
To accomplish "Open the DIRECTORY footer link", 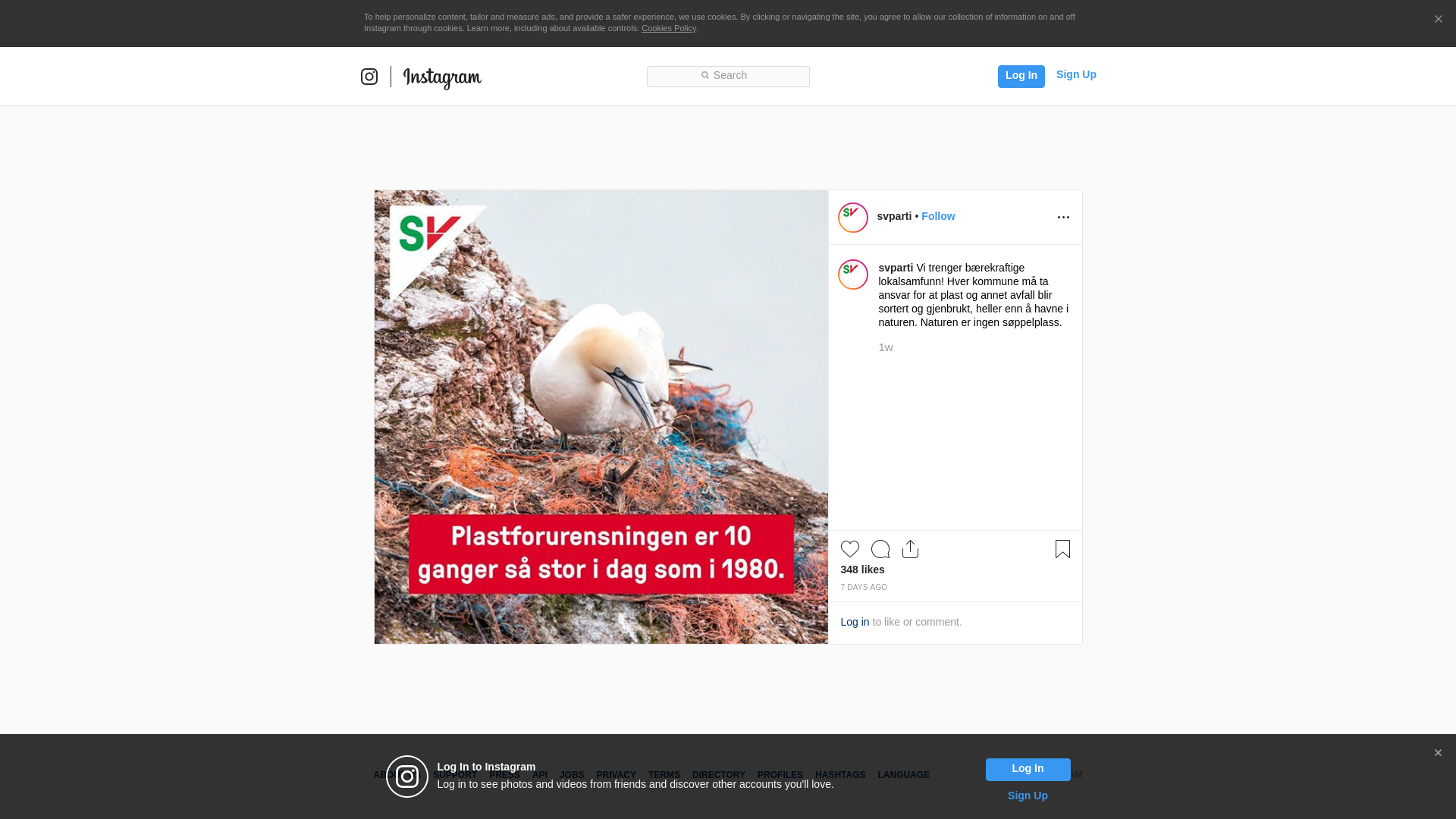I will (719, 775).
